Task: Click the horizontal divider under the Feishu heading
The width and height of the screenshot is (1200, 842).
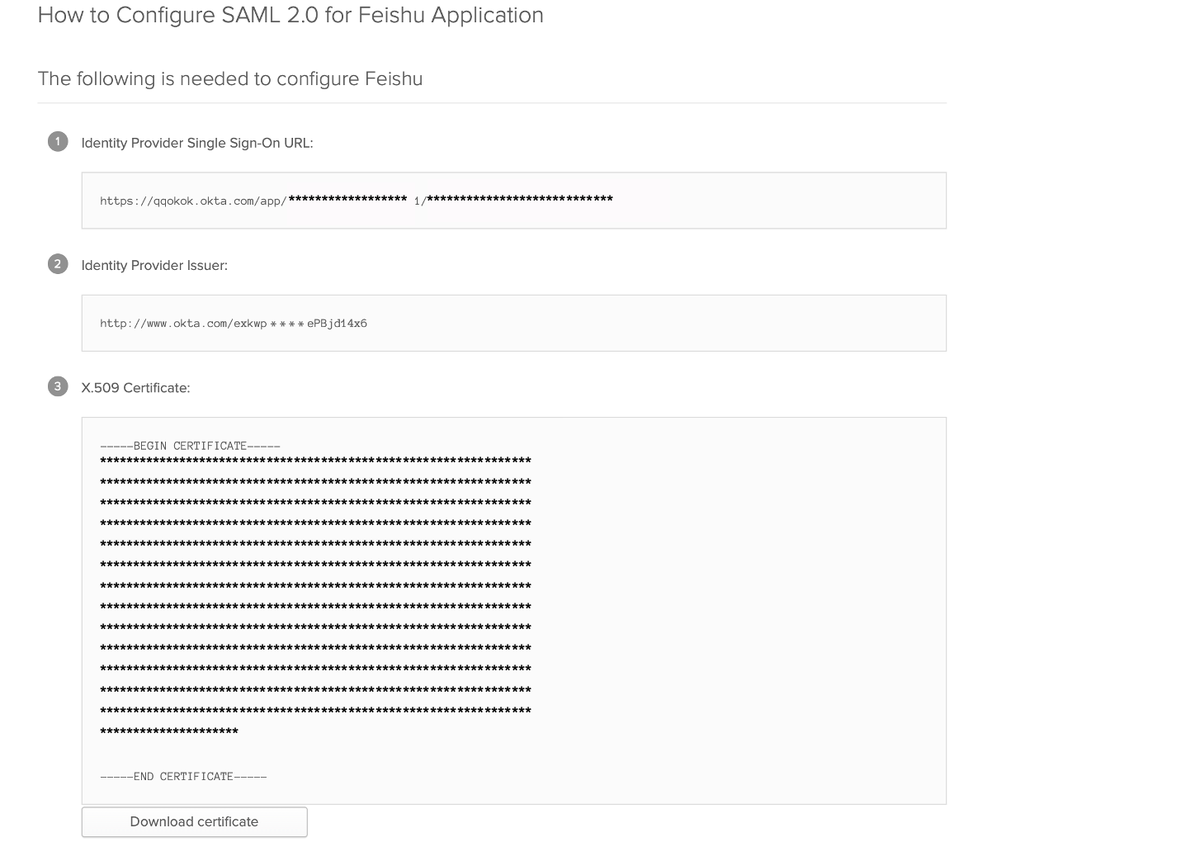Action: click(x=490, y=103)
